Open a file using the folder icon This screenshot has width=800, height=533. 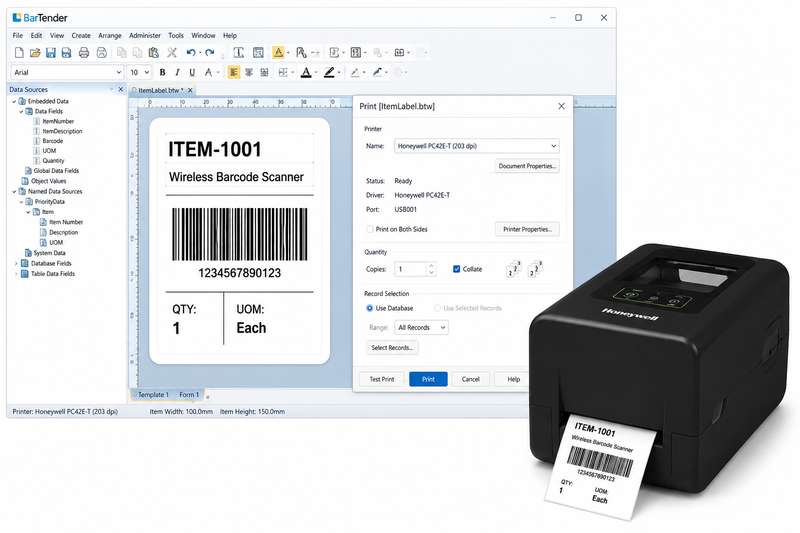pos(35,53)
